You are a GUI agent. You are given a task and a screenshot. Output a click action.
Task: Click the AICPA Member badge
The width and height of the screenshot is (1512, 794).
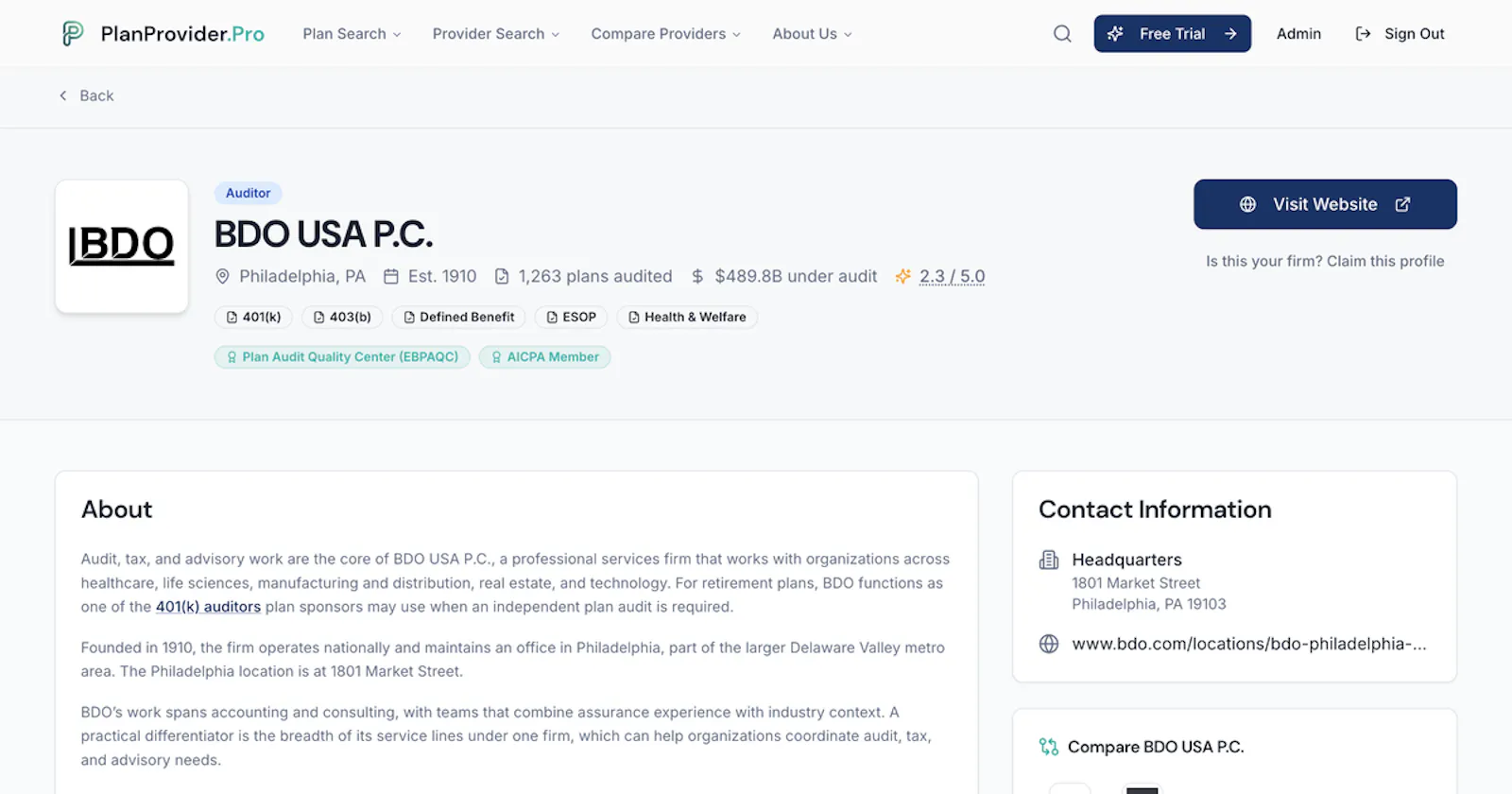[544, 357]
